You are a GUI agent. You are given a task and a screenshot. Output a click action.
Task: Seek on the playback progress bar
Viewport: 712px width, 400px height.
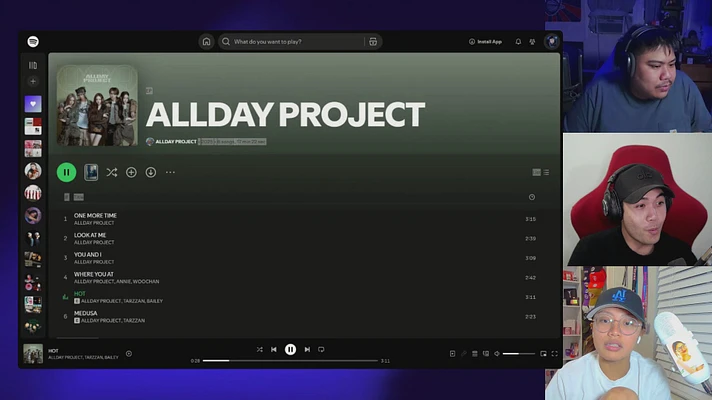click(x=290, y=361)
